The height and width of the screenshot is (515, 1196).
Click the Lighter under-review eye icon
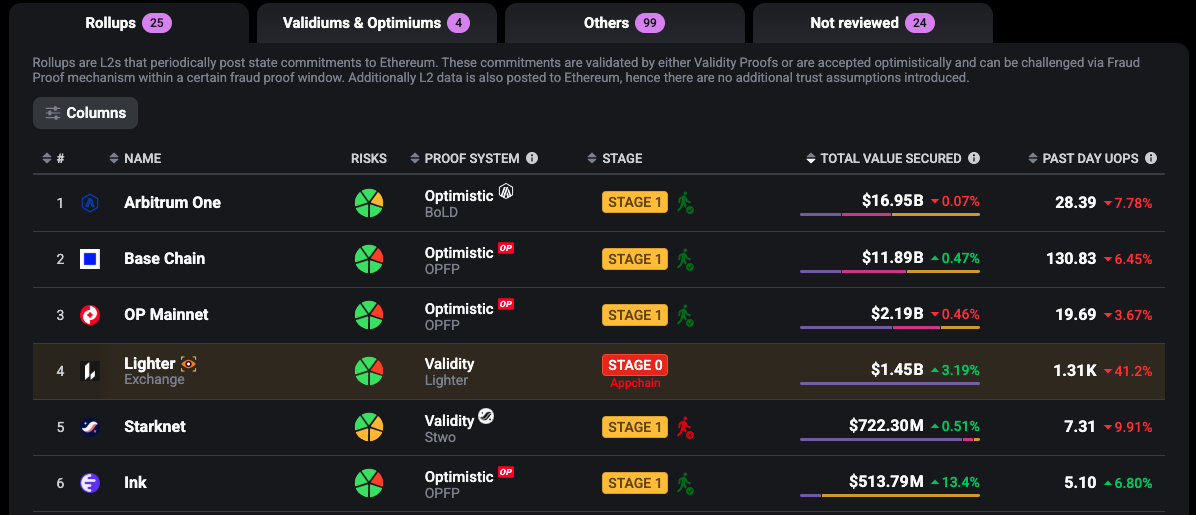188,364
